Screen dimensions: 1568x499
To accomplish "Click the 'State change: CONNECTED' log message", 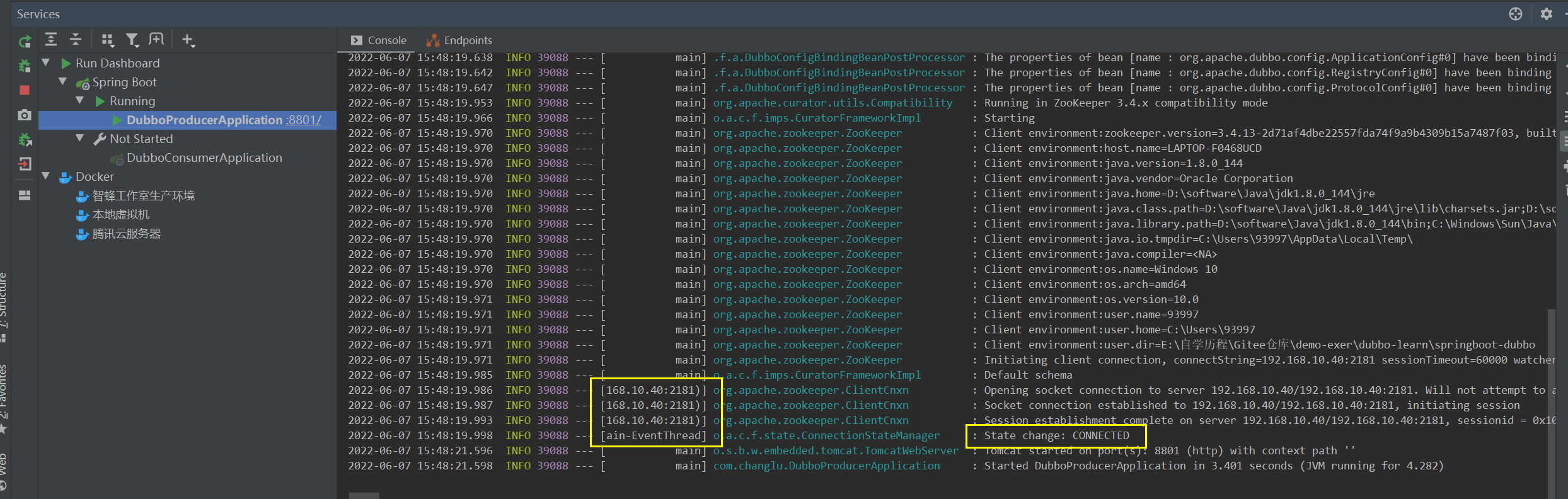I will click(x=1057, y=435).
